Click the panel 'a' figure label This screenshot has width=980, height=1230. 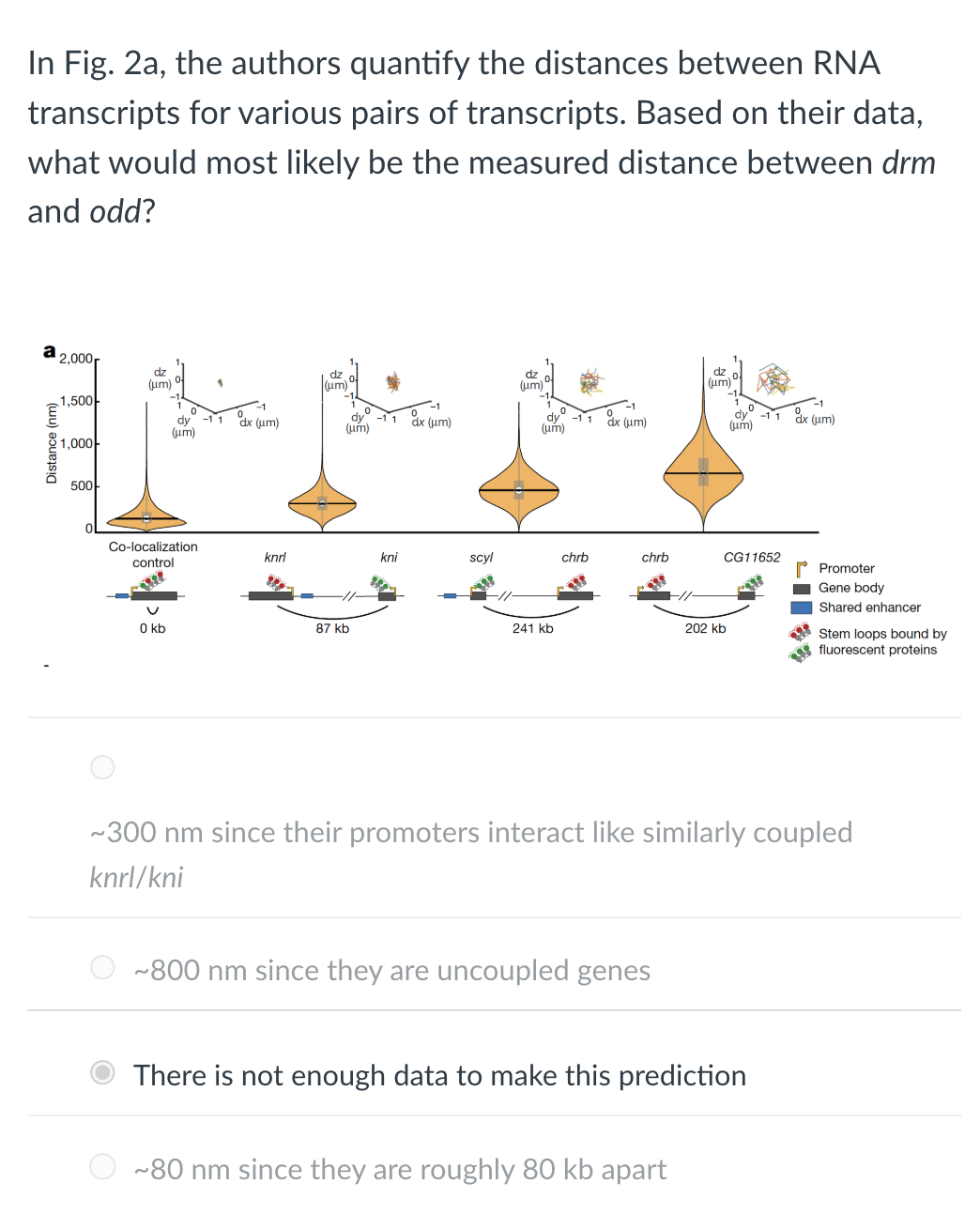tap(49, 351)
